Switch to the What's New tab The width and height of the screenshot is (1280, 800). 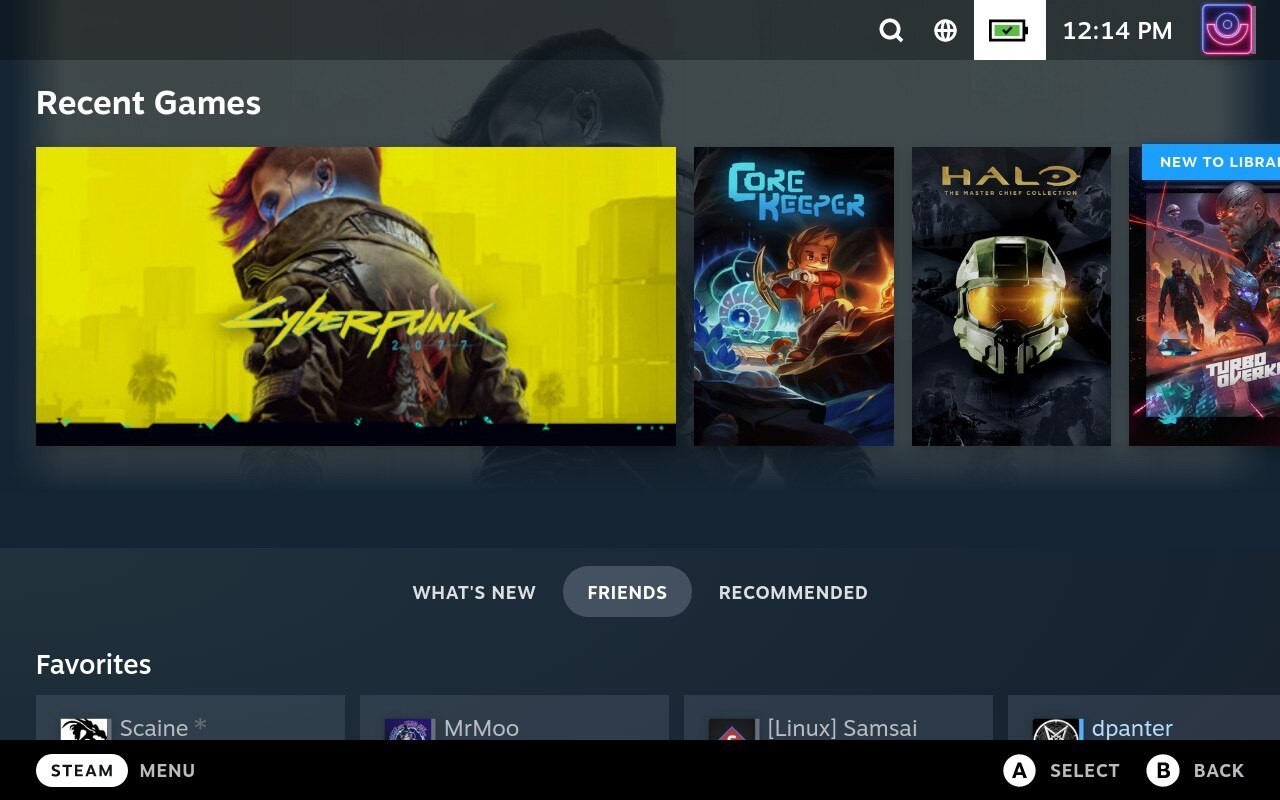[474, 592]
